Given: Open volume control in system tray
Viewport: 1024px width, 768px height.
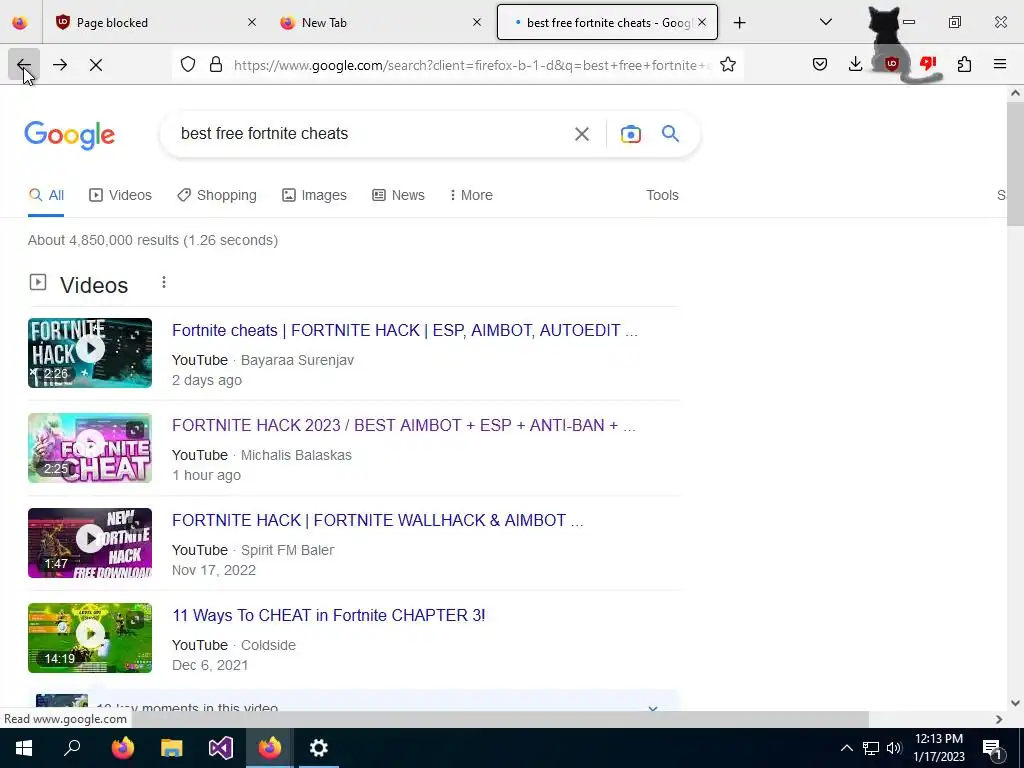Looking at the screenshot, I should tap(894, 748).
